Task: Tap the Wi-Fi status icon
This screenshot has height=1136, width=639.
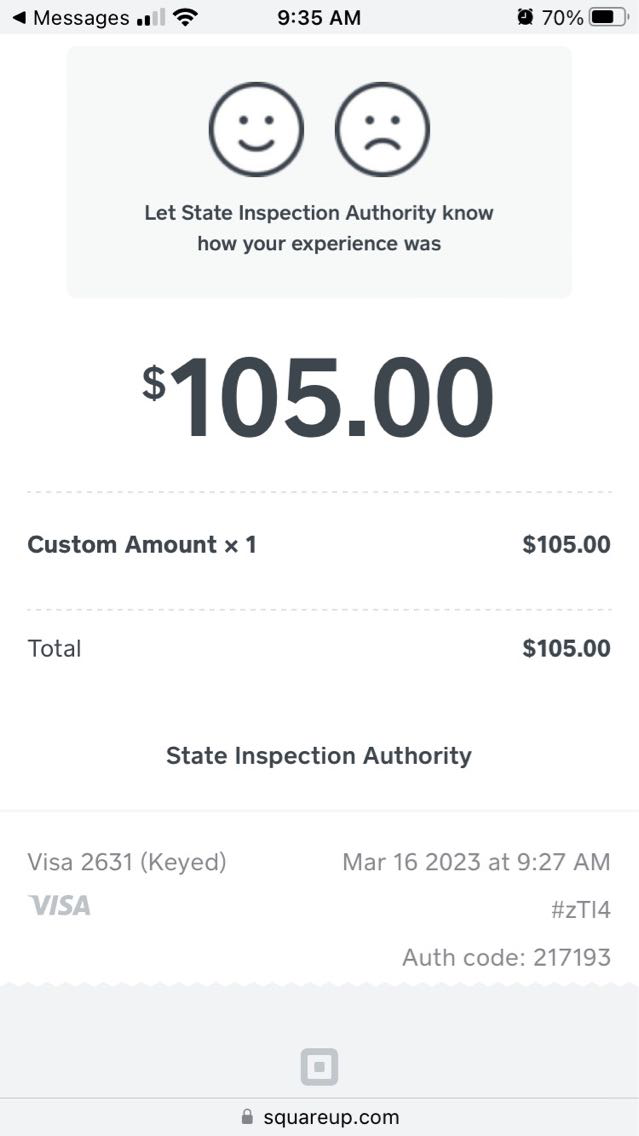Action: click(x=185, y=17)
